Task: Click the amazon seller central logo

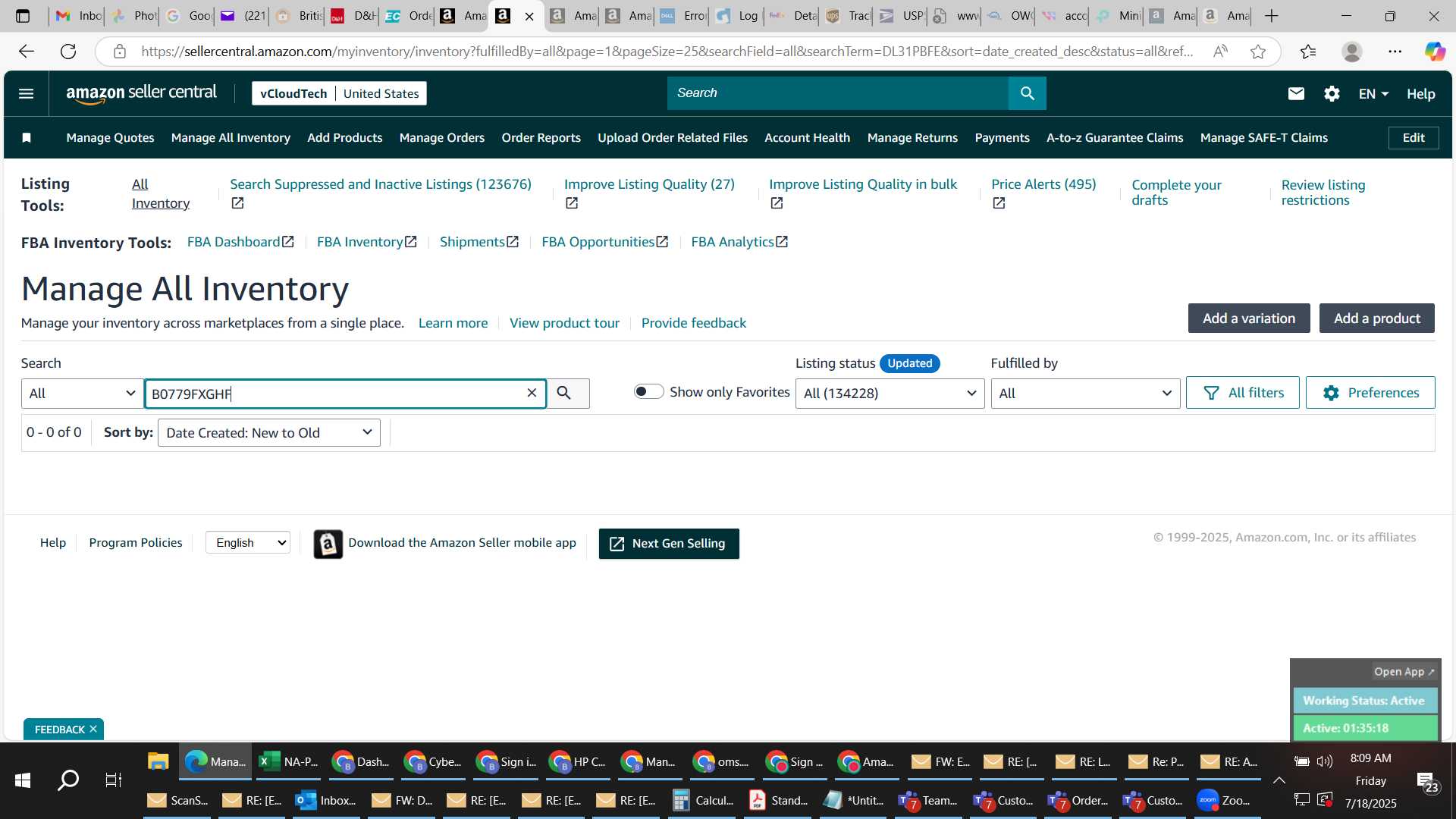Action: coord(141,93)
